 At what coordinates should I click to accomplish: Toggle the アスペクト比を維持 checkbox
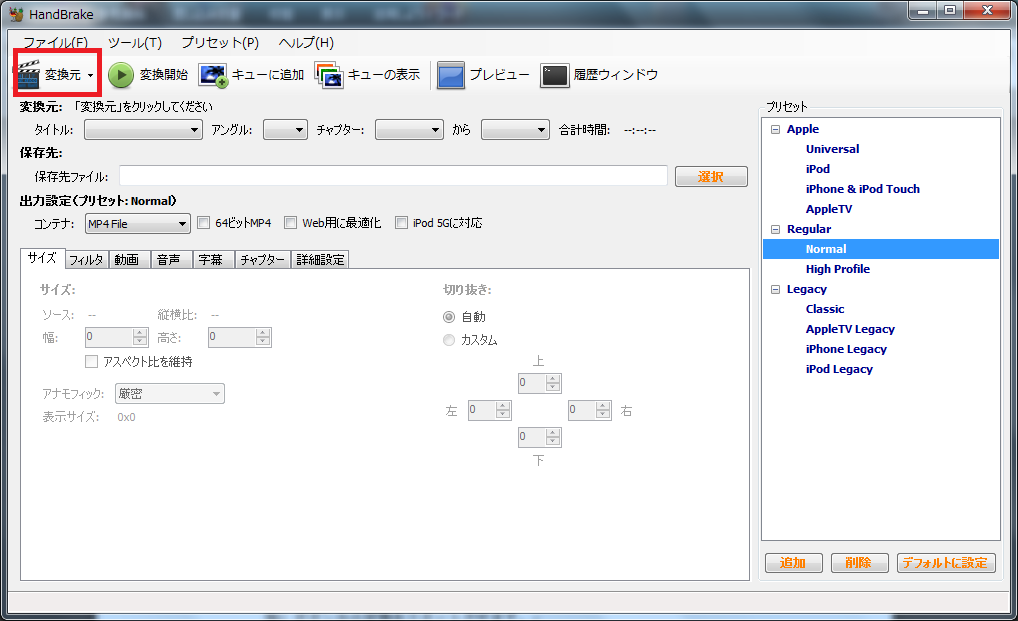tap(92, 361)
